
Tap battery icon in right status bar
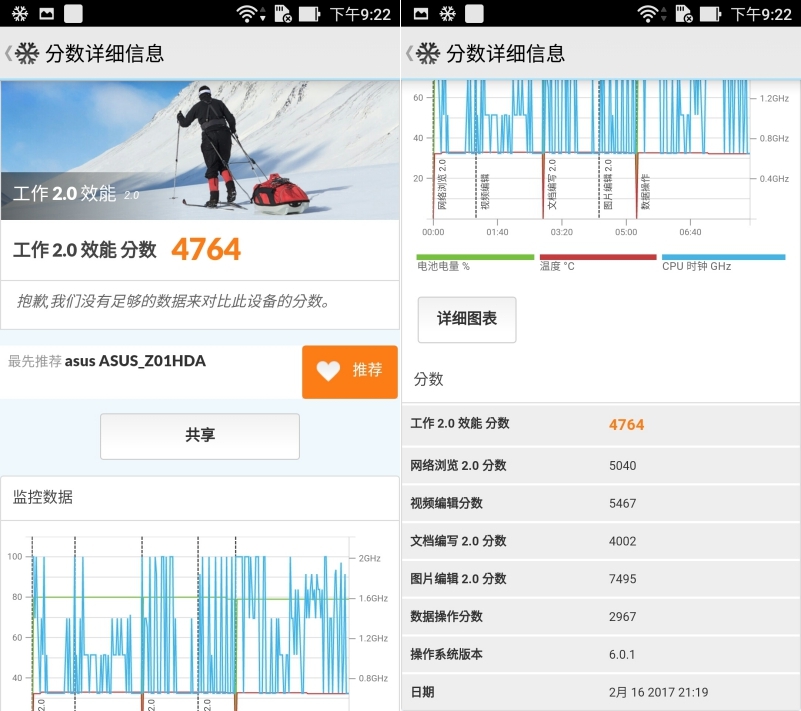click(710, 14)
